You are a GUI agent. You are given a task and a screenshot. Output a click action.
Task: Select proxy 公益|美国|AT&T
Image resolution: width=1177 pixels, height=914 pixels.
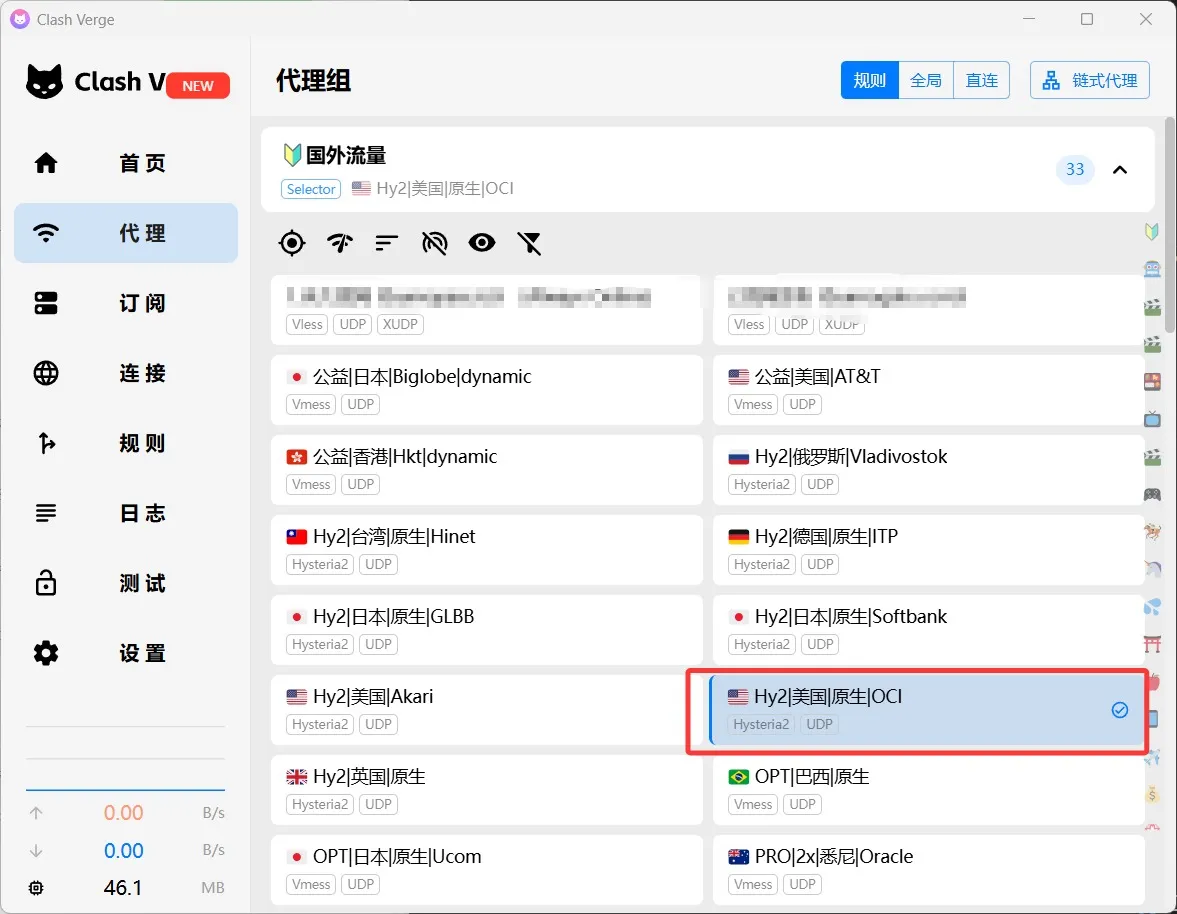click(928, 390)
